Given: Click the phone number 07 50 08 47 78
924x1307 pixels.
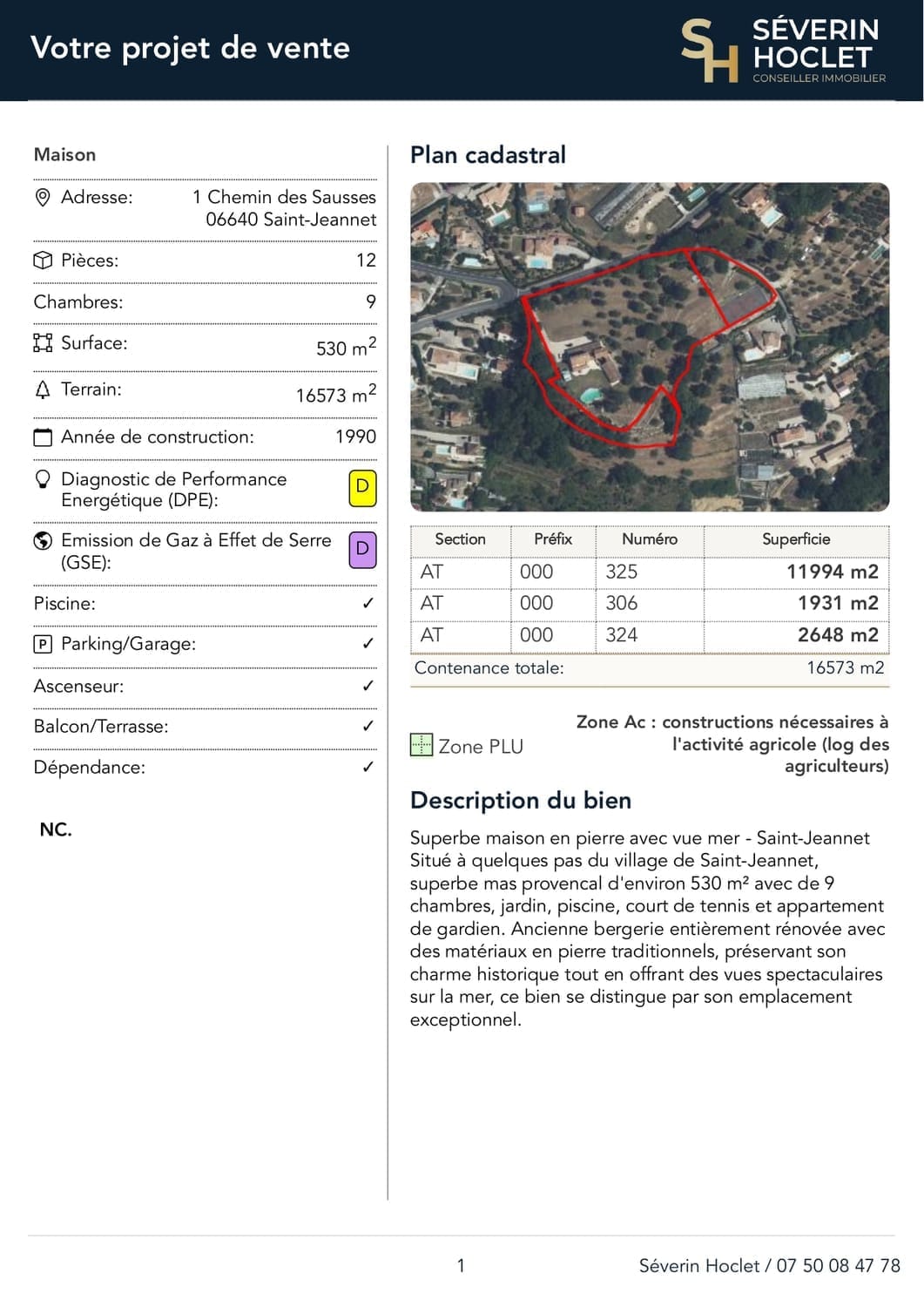Looking at the screenshot, I should click(838, 1266).
